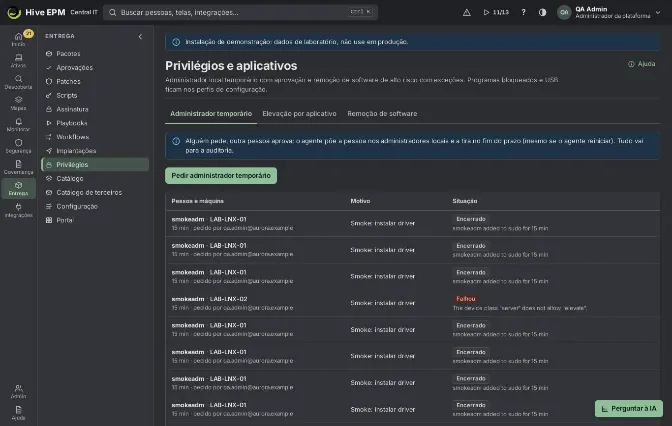Open Catálogo de terceiros menu item
The height and width of the screenshot is (426, 672).
tap(95, 192)
